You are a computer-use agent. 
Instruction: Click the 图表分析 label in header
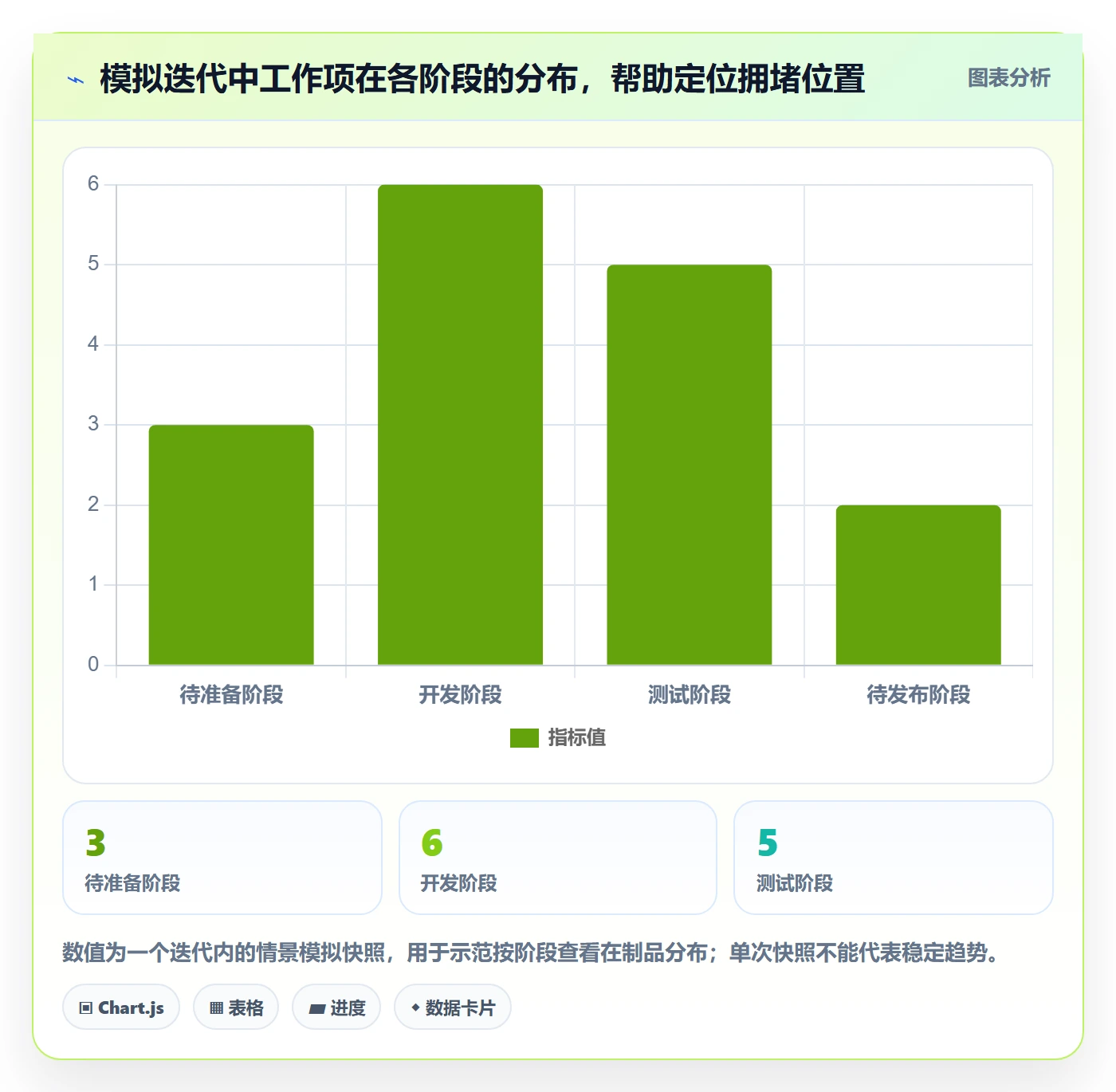[x=1008, y=78]
